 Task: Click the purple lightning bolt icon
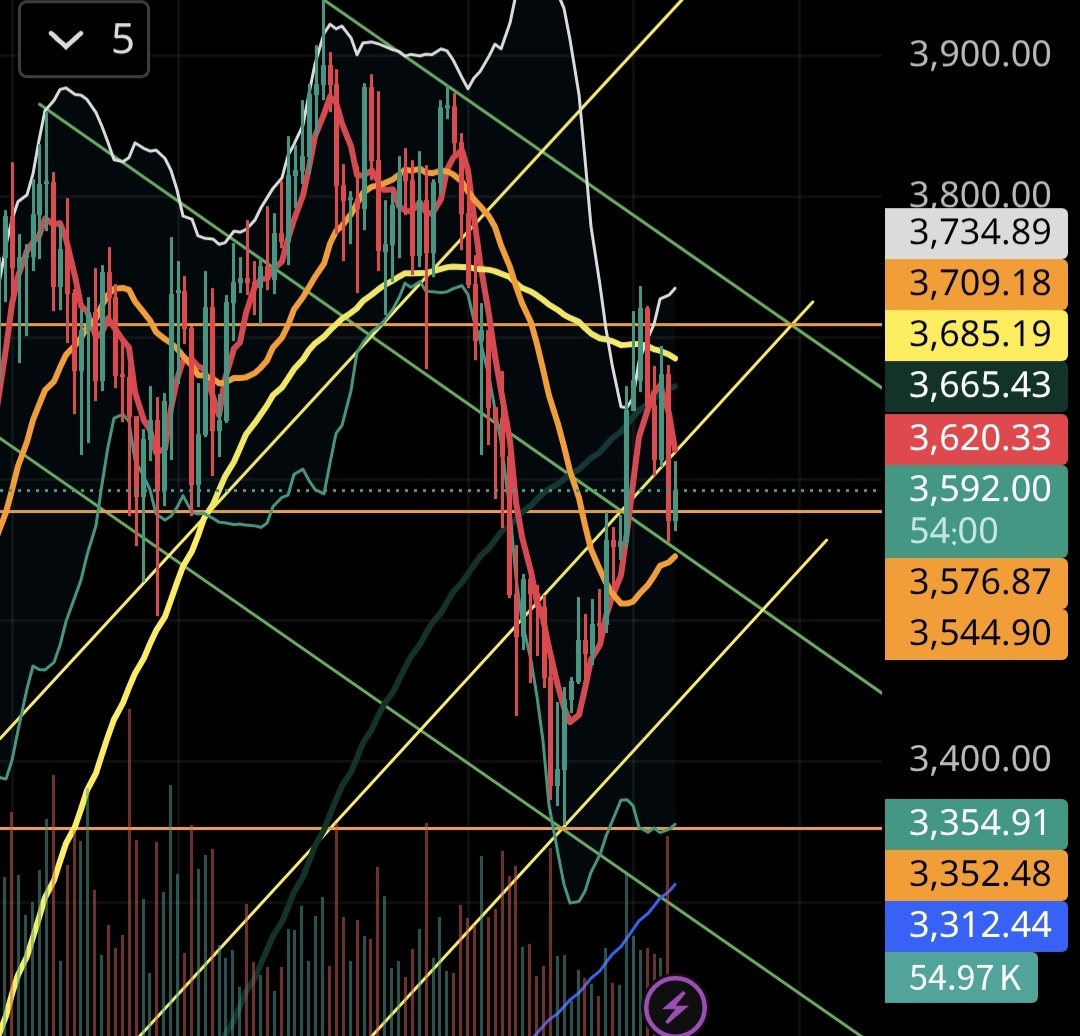676,1007
